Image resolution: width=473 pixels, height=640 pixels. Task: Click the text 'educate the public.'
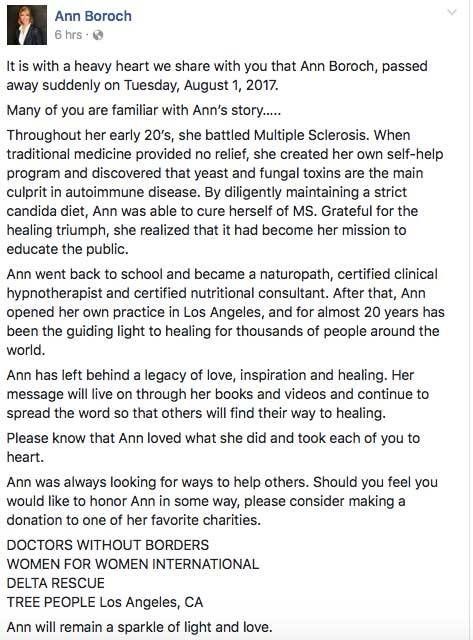(x=67, y=249)
